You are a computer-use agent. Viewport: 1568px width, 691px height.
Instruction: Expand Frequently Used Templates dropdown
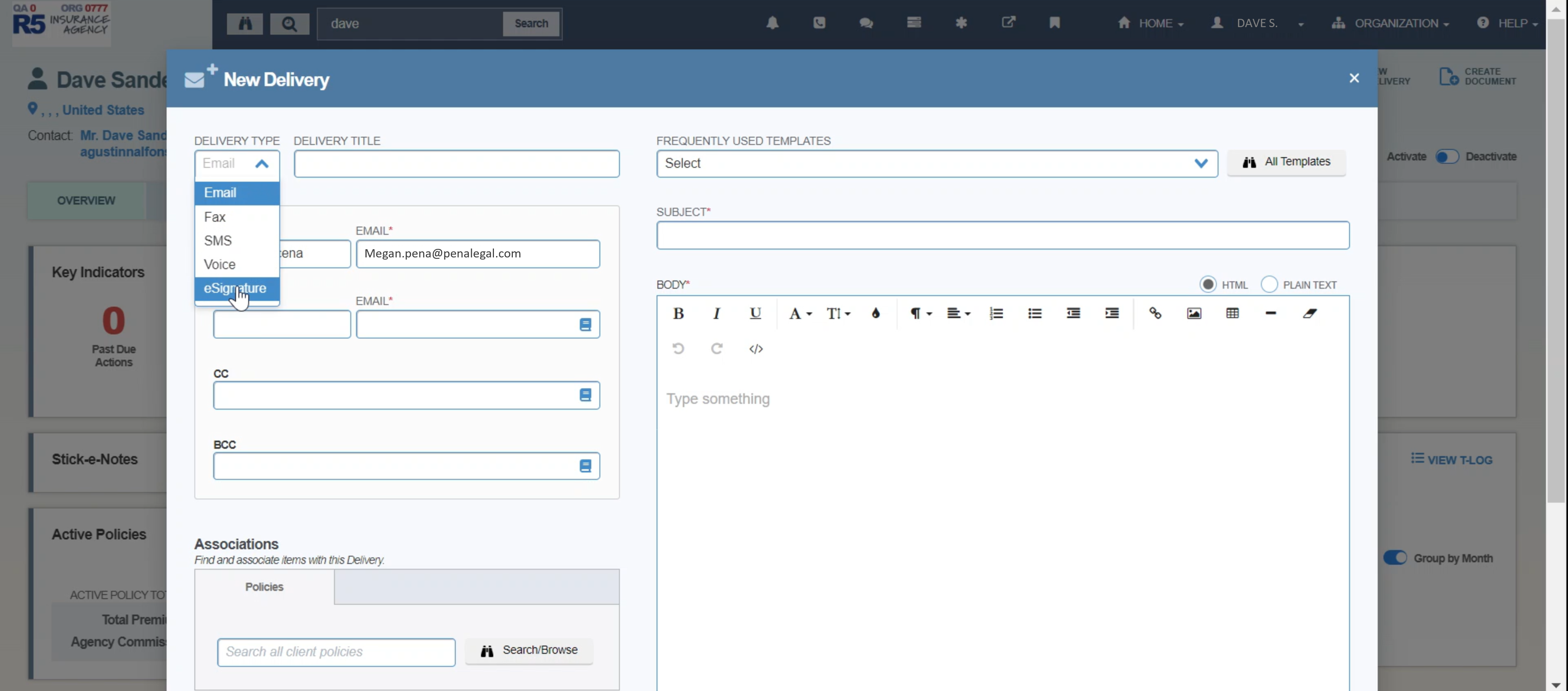coord(937,163)
